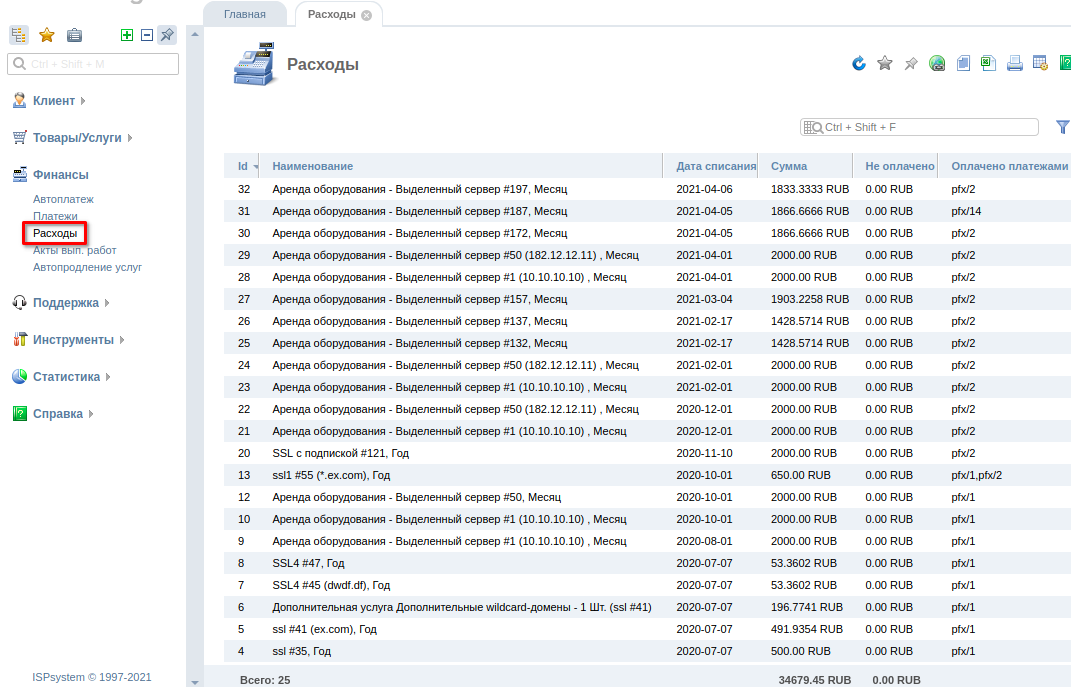The image size is (1071, 687).
Task: Click the briefcase icon in sidebar header
Action: click(x=74, y=35)
